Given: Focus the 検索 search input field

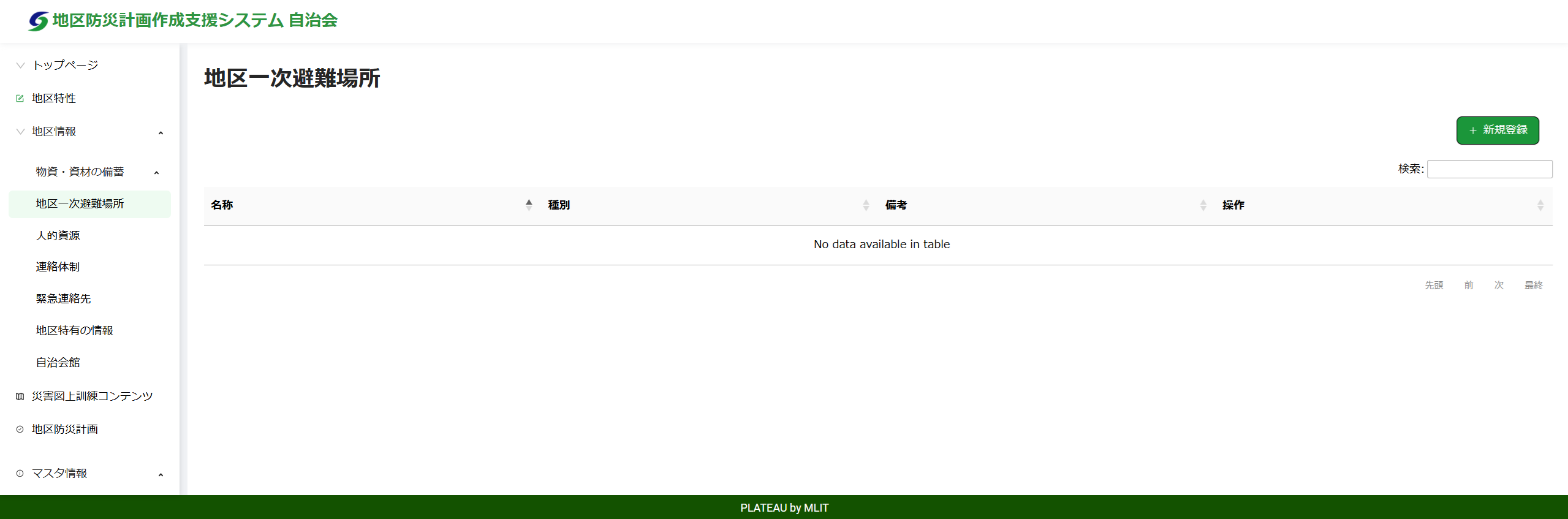Looking at the screenshot, I should (1489, 169).
